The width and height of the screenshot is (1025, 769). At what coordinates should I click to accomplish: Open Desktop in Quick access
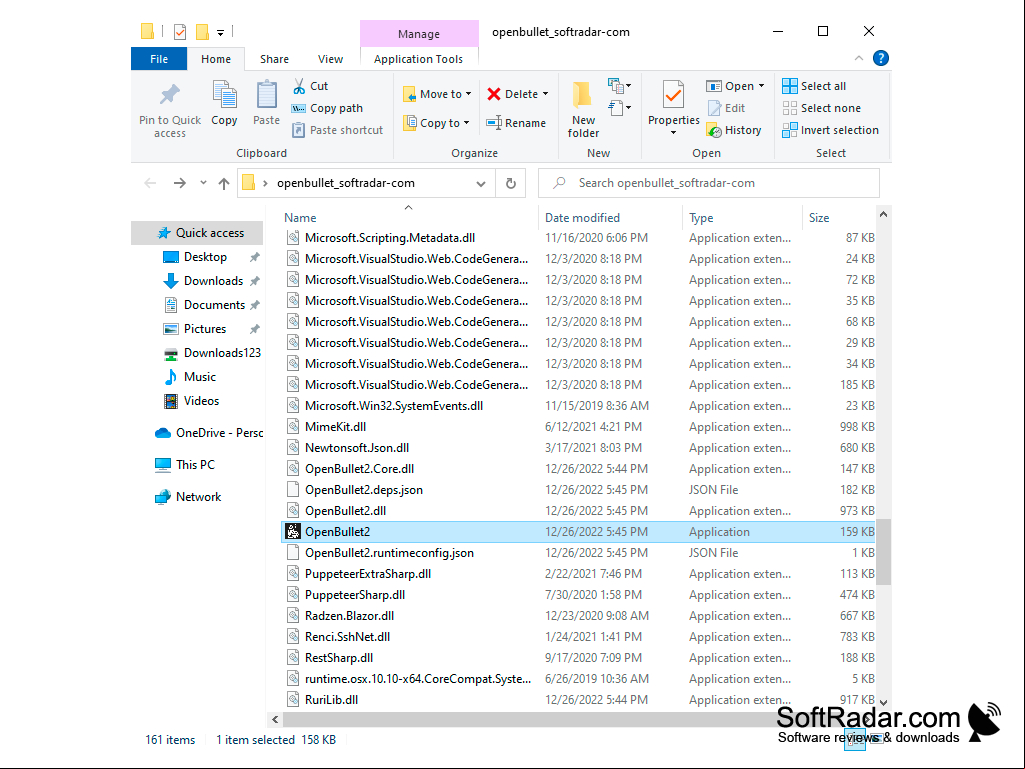[x=205, y=257]
